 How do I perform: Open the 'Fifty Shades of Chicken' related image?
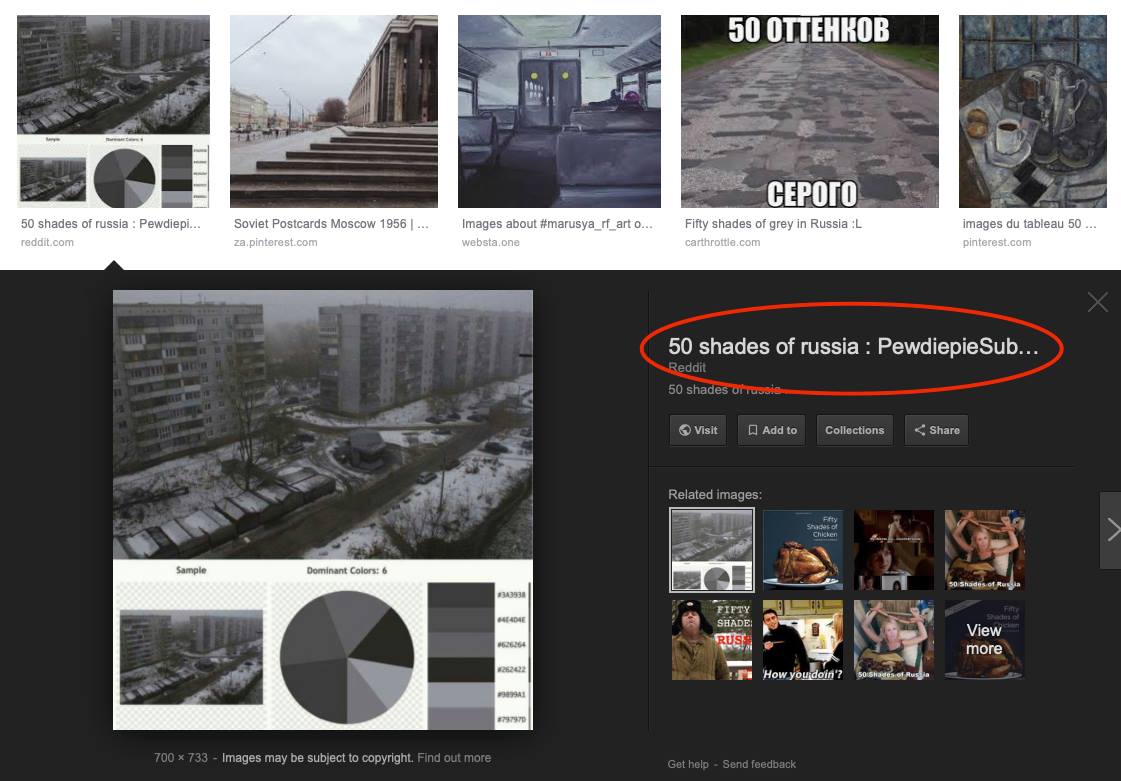click(x=803, y=550)
